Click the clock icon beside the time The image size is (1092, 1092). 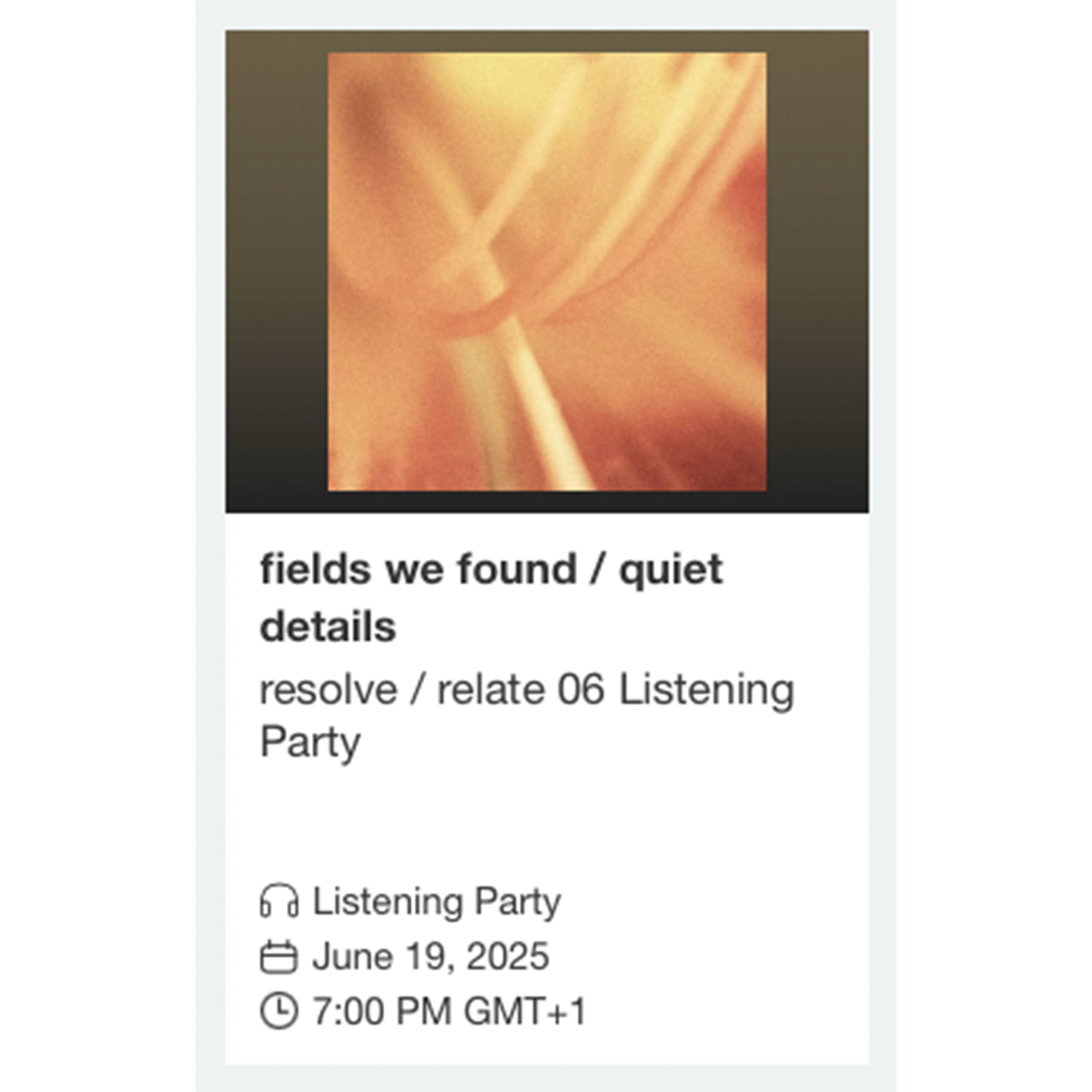click(278, 1011)
